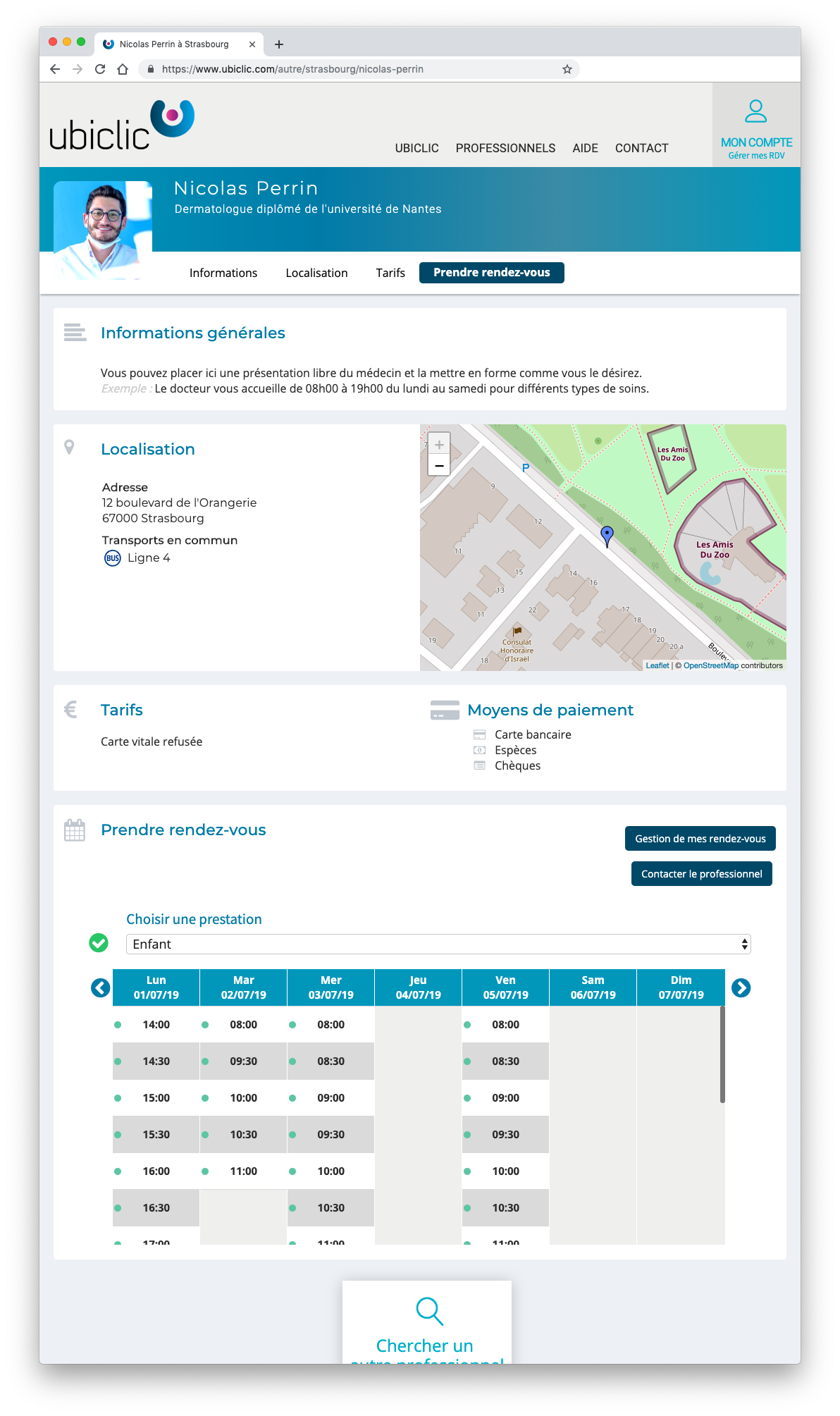Open the Leaflet attribution link
This screenshot has width=840, height=1416.
[x=657, y=665]
